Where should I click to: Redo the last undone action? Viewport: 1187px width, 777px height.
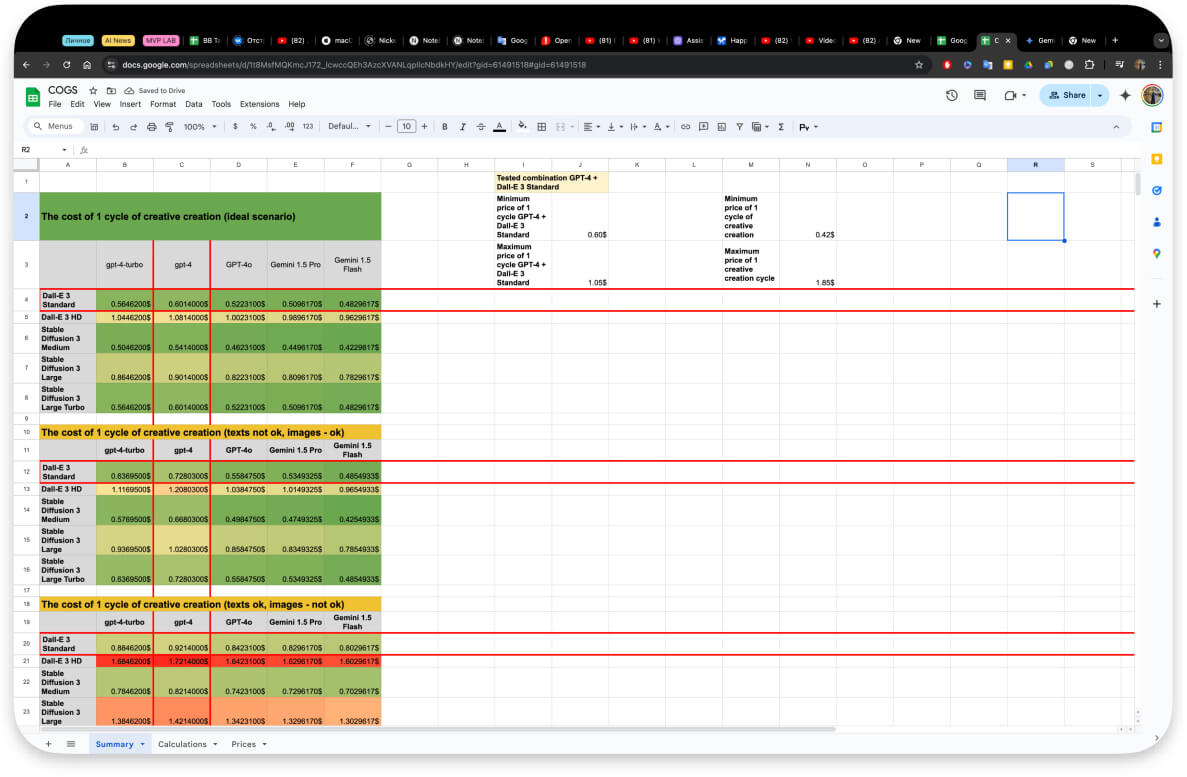pyautogui.click(x=133, y=127)
